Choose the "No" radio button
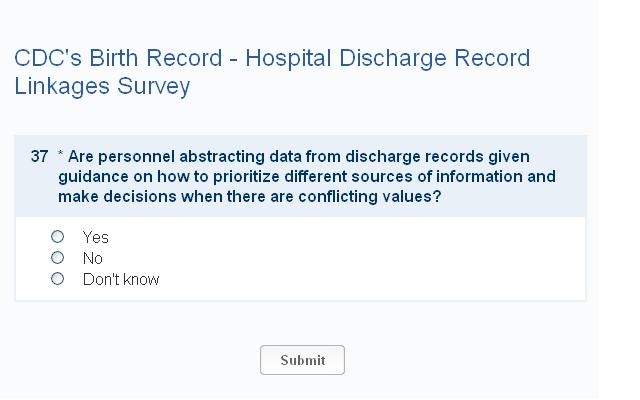The image size is (640, 400). pyautogui.click(x=58, y=258)
